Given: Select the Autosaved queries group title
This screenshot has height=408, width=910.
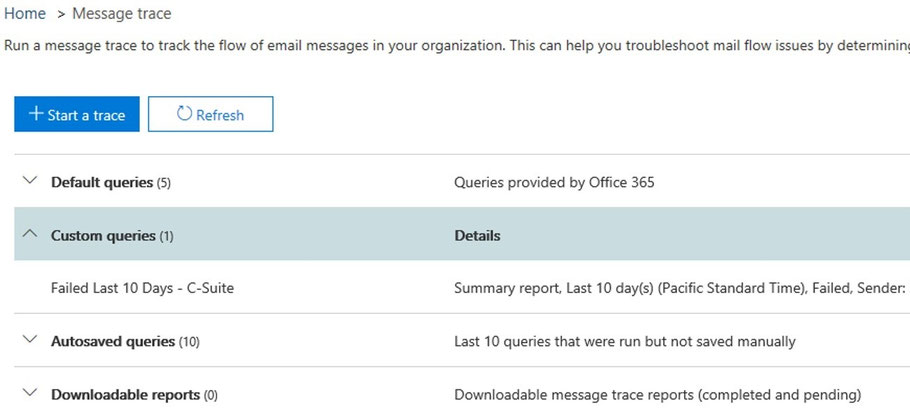Looking at the screenshot, I should tap(114, 341).
